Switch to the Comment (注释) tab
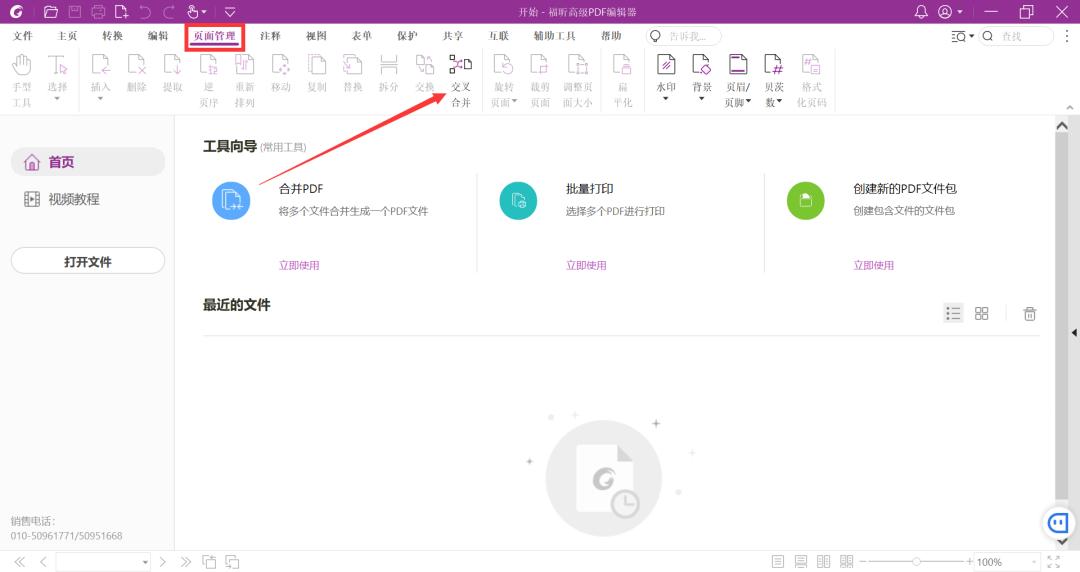Image resolution: width=1080 pixels, height=572 pixels. tap(270, 36)
